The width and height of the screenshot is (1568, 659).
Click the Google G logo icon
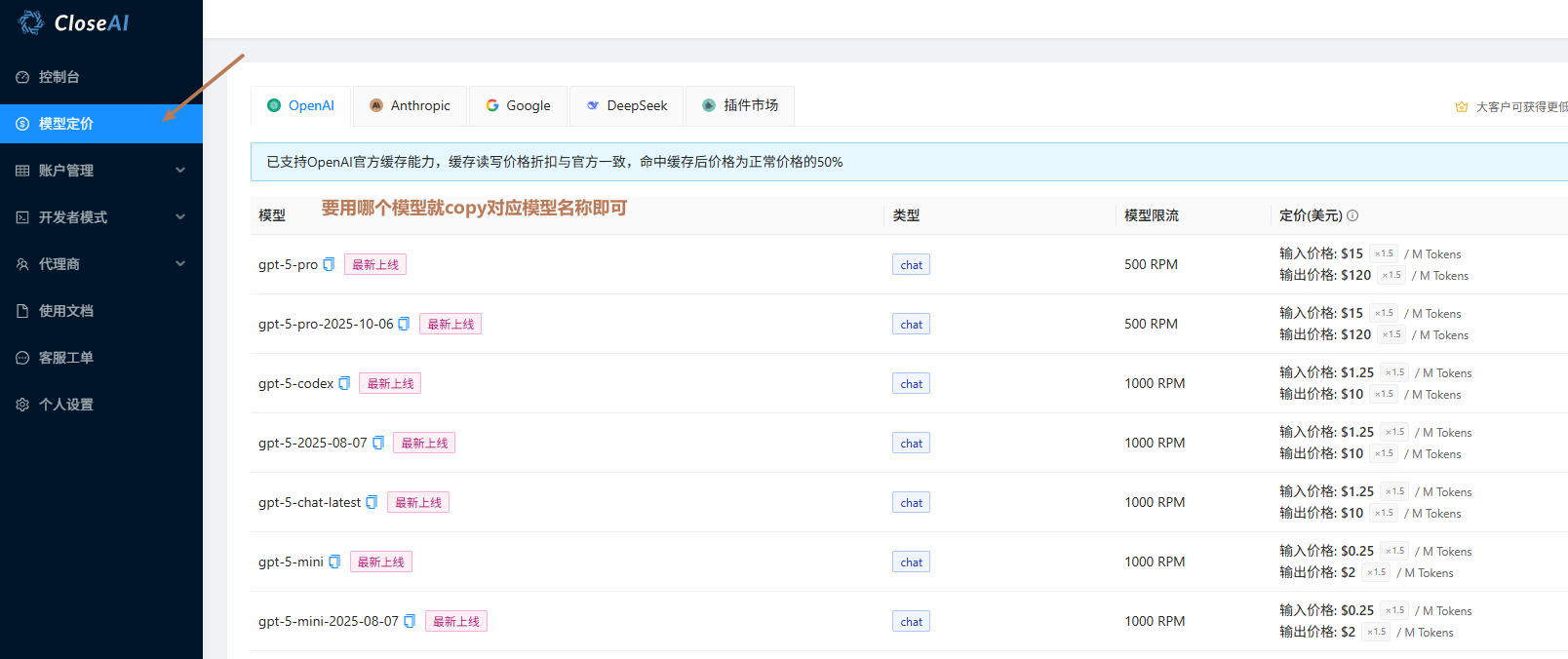coord(492,105)
